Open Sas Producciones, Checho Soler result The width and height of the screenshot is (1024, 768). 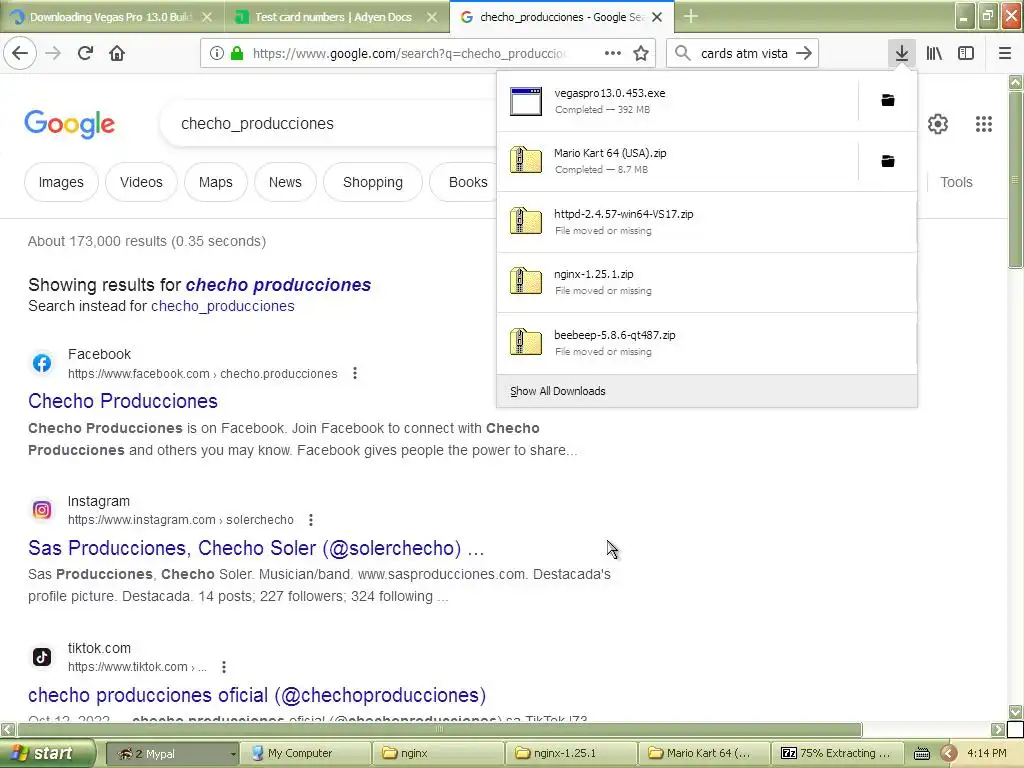[x=256, y=548]
